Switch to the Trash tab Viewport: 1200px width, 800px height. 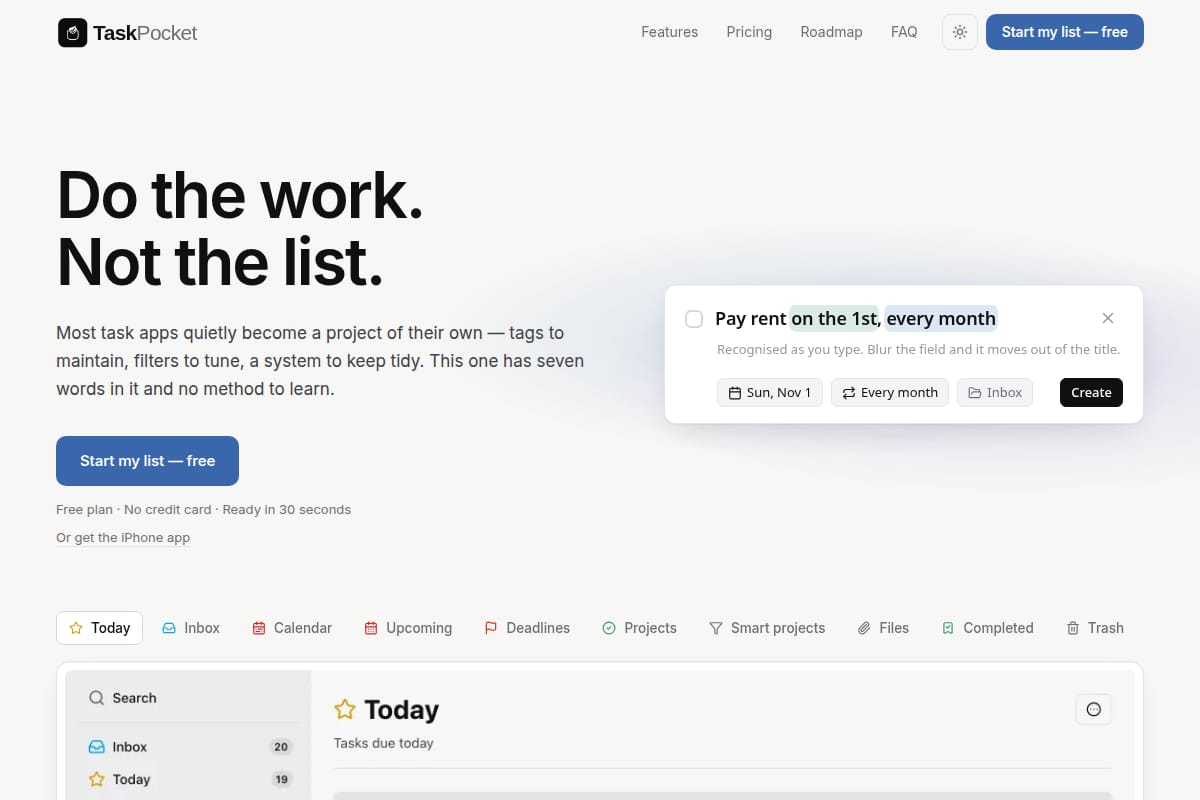pos(1095,628)
